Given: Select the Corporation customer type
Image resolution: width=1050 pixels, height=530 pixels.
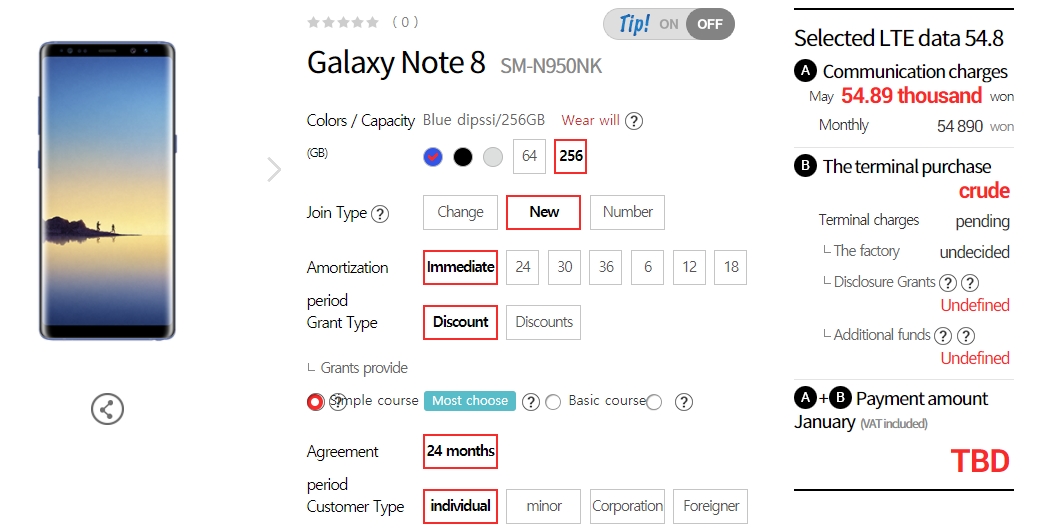Looking at the screenshot, I should point(627,506).
